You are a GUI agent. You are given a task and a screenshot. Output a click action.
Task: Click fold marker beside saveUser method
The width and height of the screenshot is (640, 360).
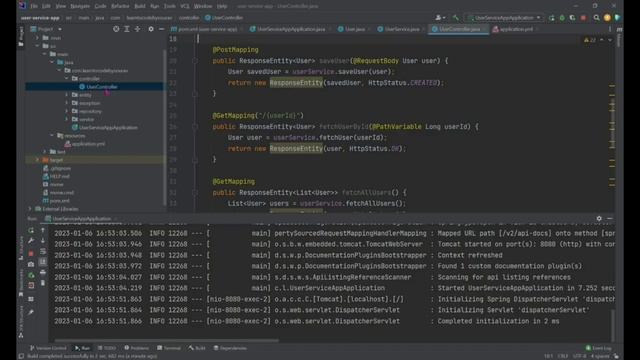tap(195, 61)
